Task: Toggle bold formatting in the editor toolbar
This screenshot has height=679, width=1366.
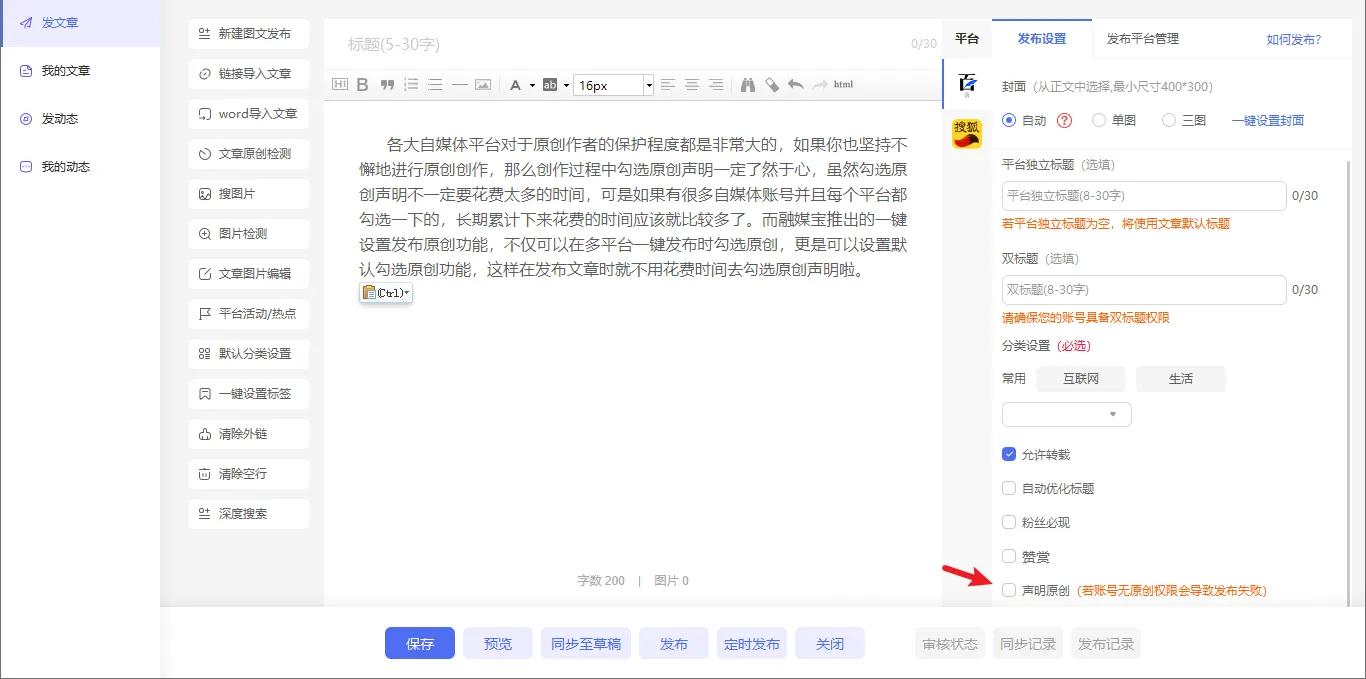Action: (x=362, y=84)
